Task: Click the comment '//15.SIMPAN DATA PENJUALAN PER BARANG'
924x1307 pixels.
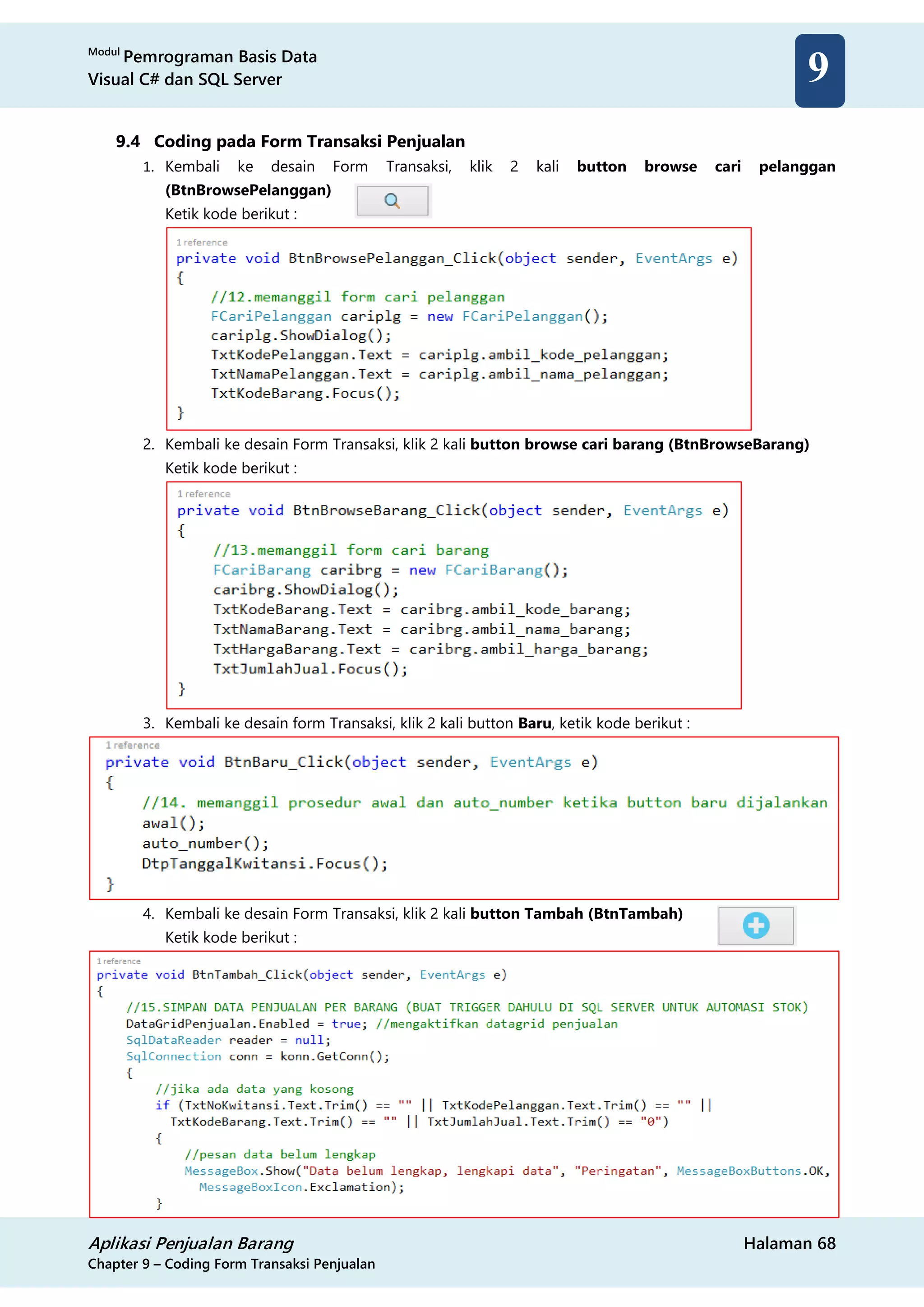Action: pos(467,1008)
